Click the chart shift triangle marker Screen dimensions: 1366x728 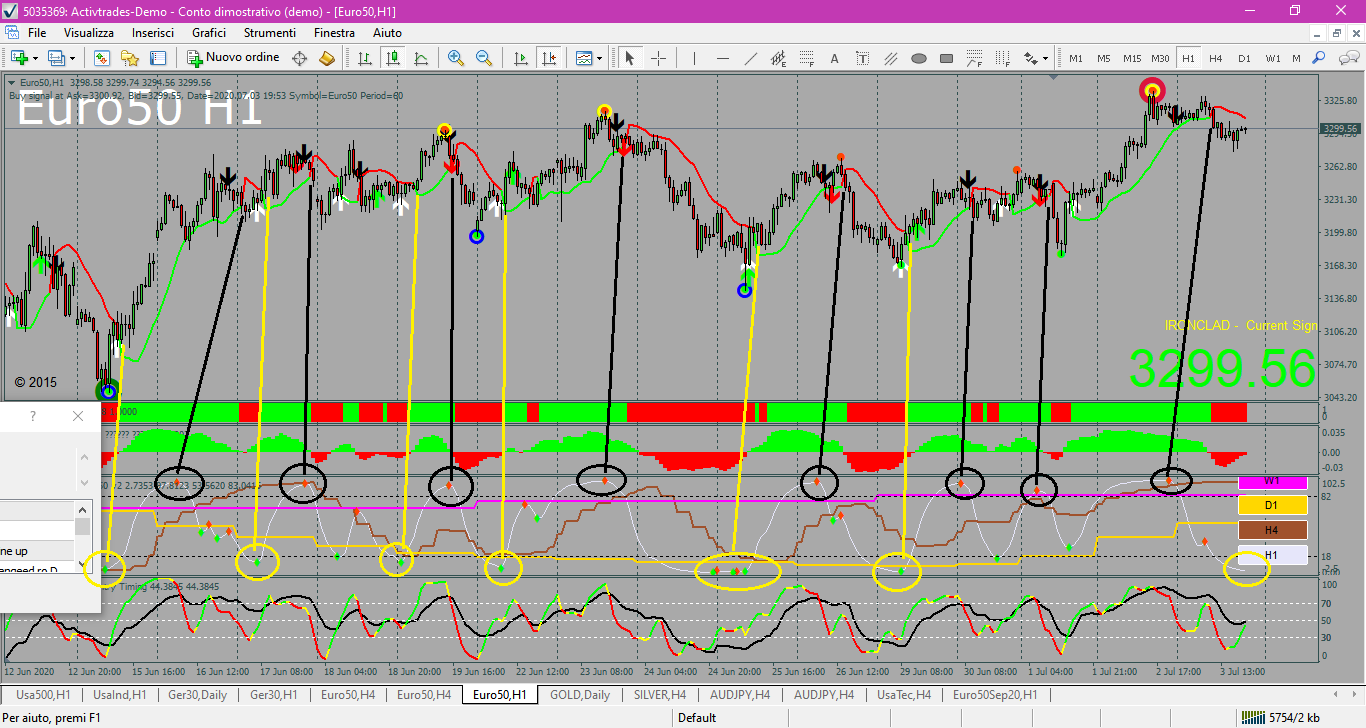pyautogui.click(x=1051, y=76)
